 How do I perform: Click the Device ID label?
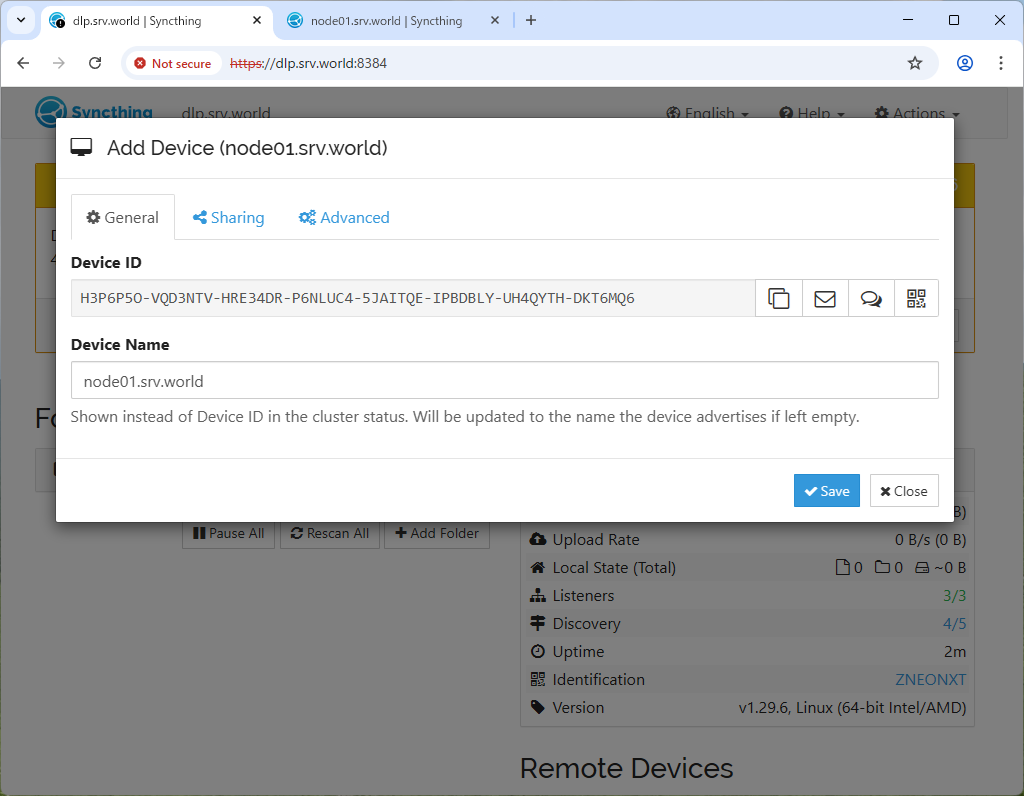(x=106, y=263)
